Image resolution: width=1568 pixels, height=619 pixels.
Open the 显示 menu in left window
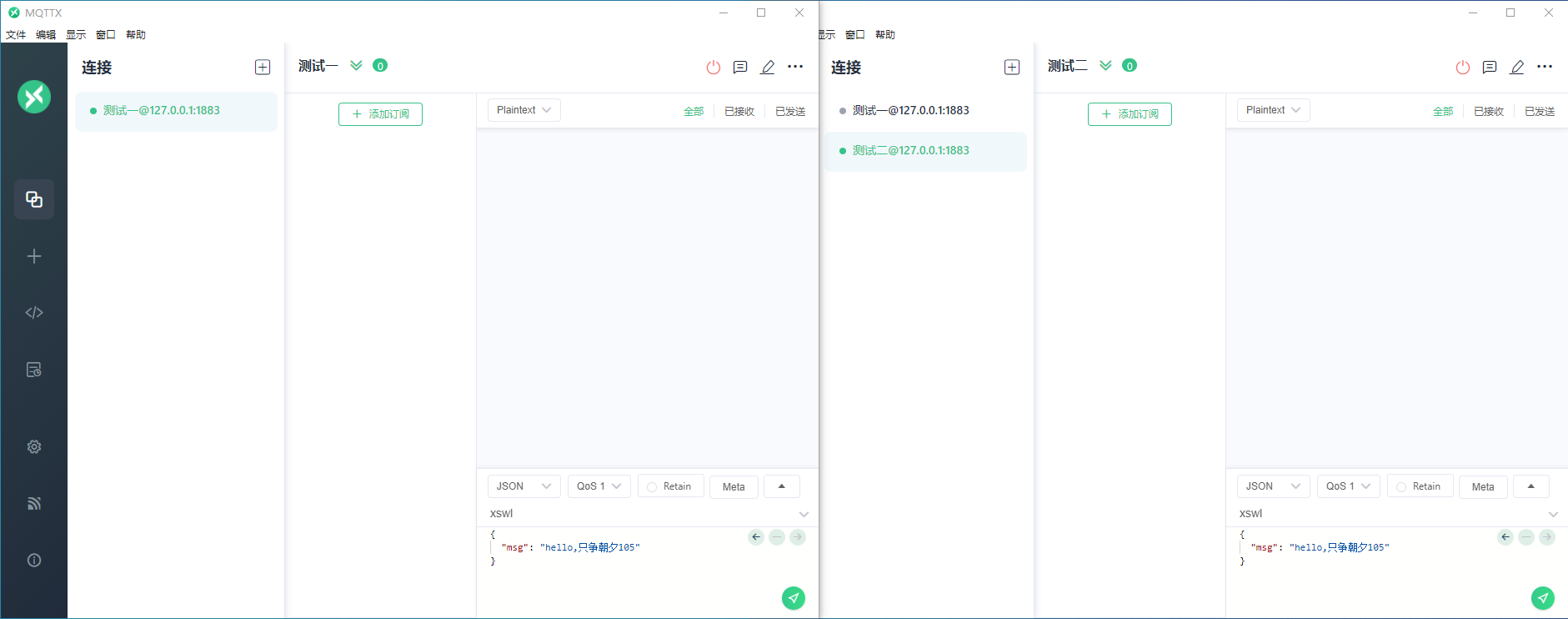click(x=76, y=35)
